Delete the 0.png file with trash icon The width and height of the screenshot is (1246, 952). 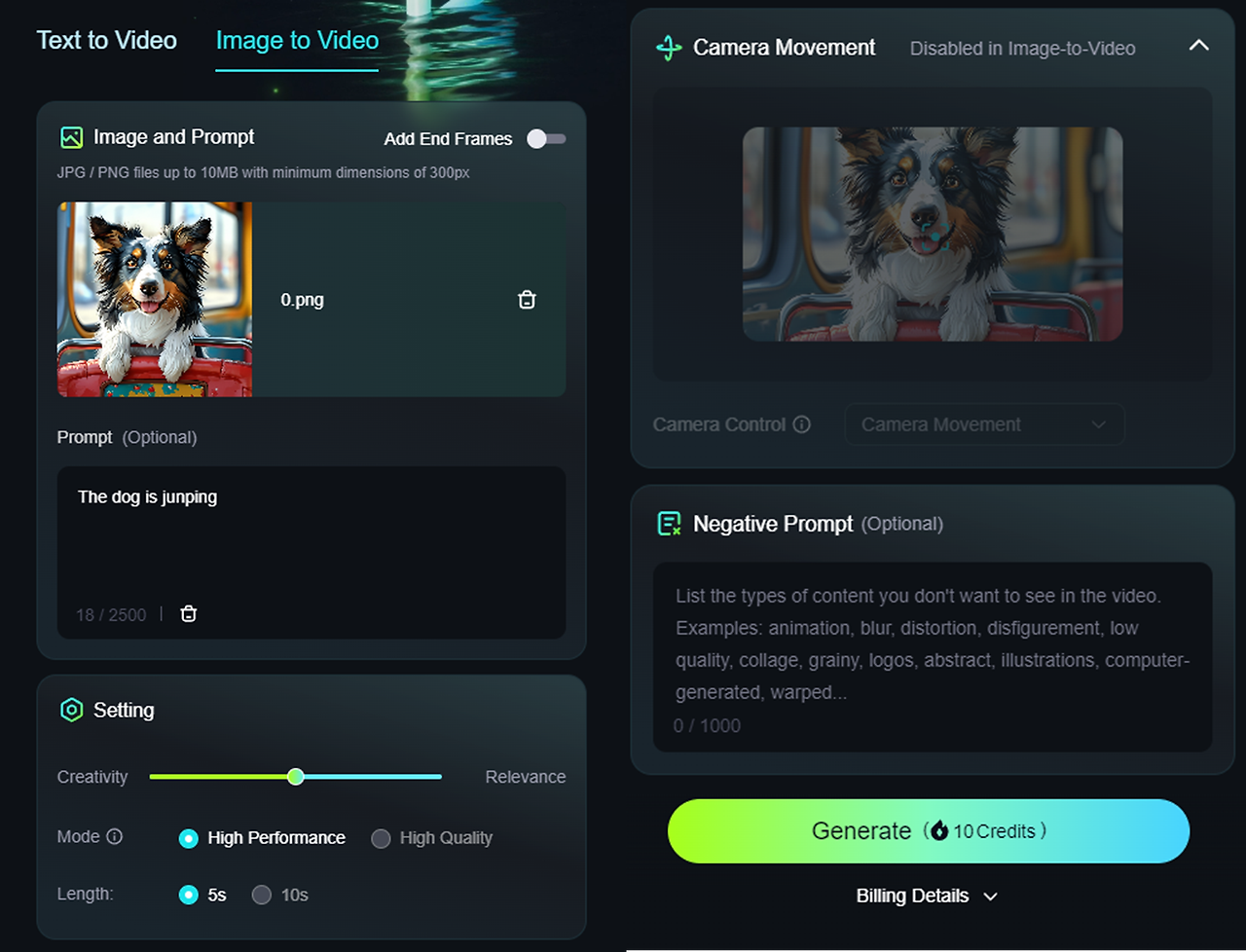[x=527, y=300]
